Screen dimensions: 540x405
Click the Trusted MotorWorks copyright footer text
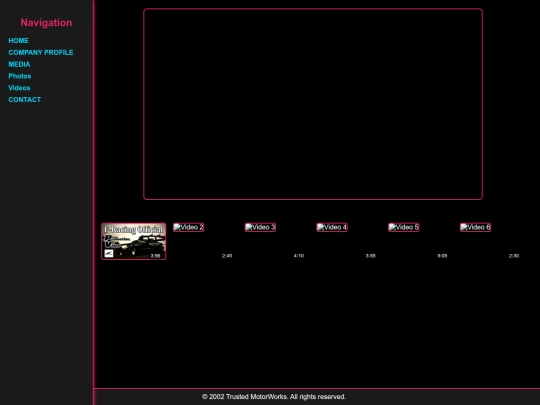point(274,397)
